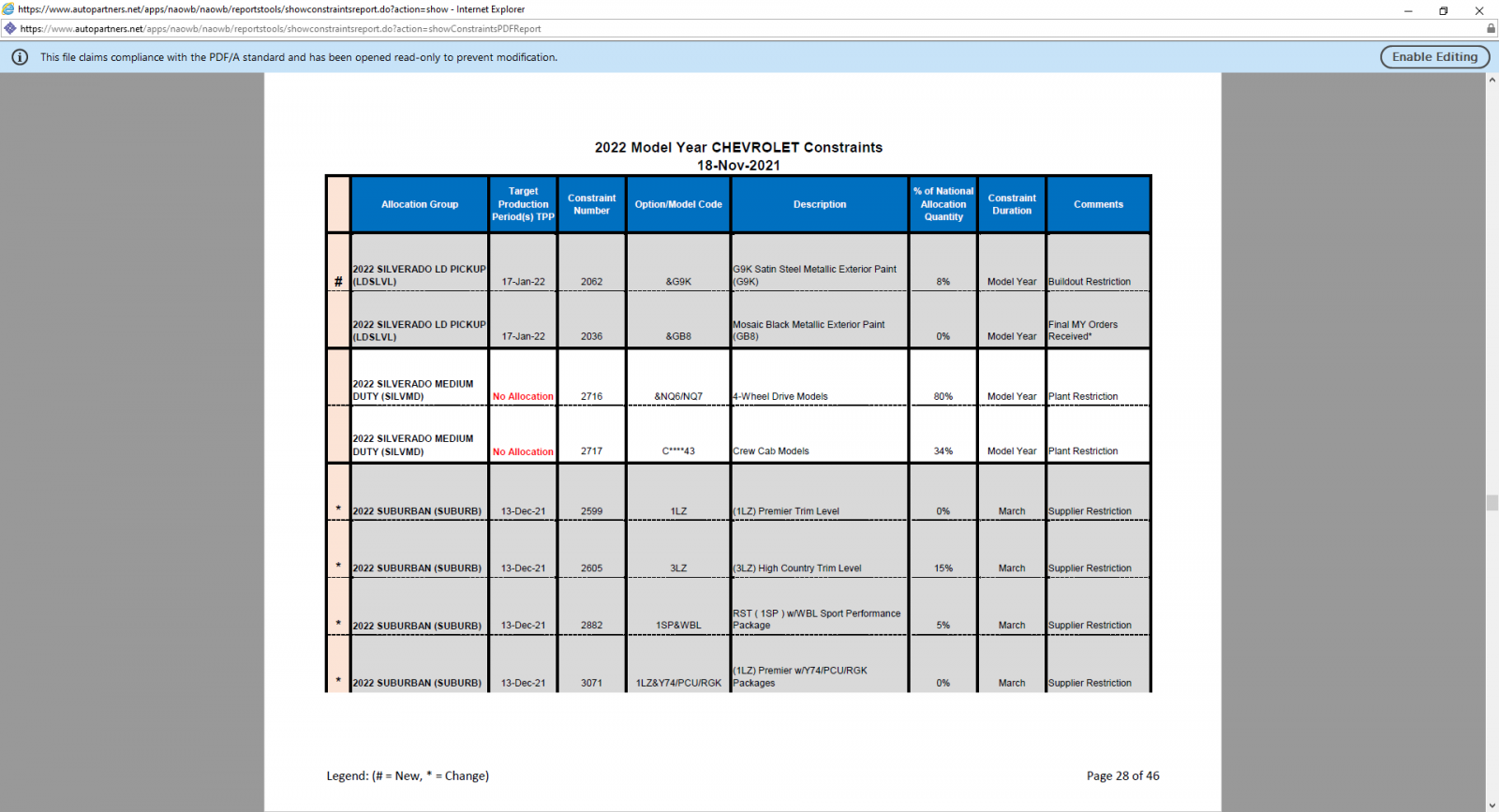Click the Option/Model Code column header
The image size is (1499, 812).
pos(678,204)
